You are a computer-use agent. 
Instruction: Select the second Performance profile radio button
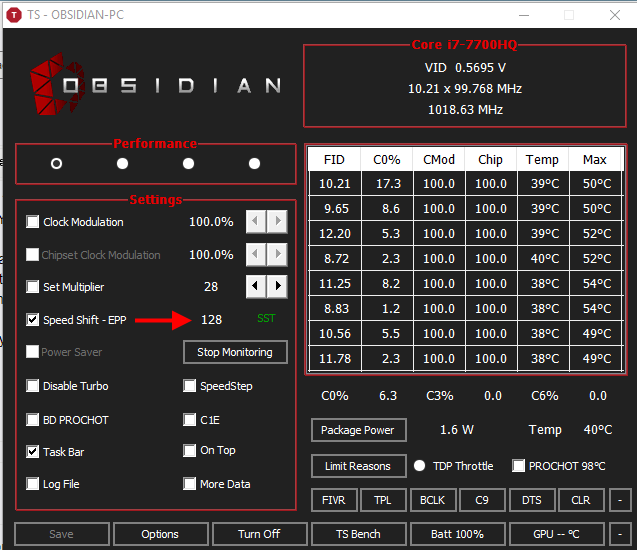[x=122, y=164]
